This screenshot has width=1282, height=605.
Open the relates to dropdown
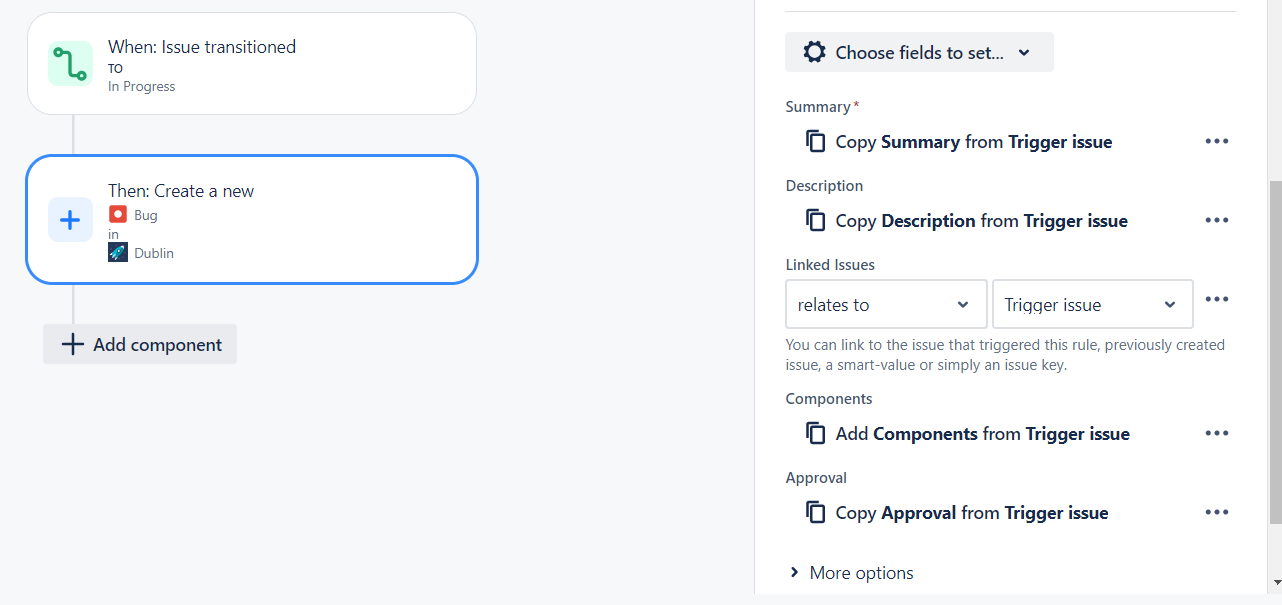pos(885,304)
